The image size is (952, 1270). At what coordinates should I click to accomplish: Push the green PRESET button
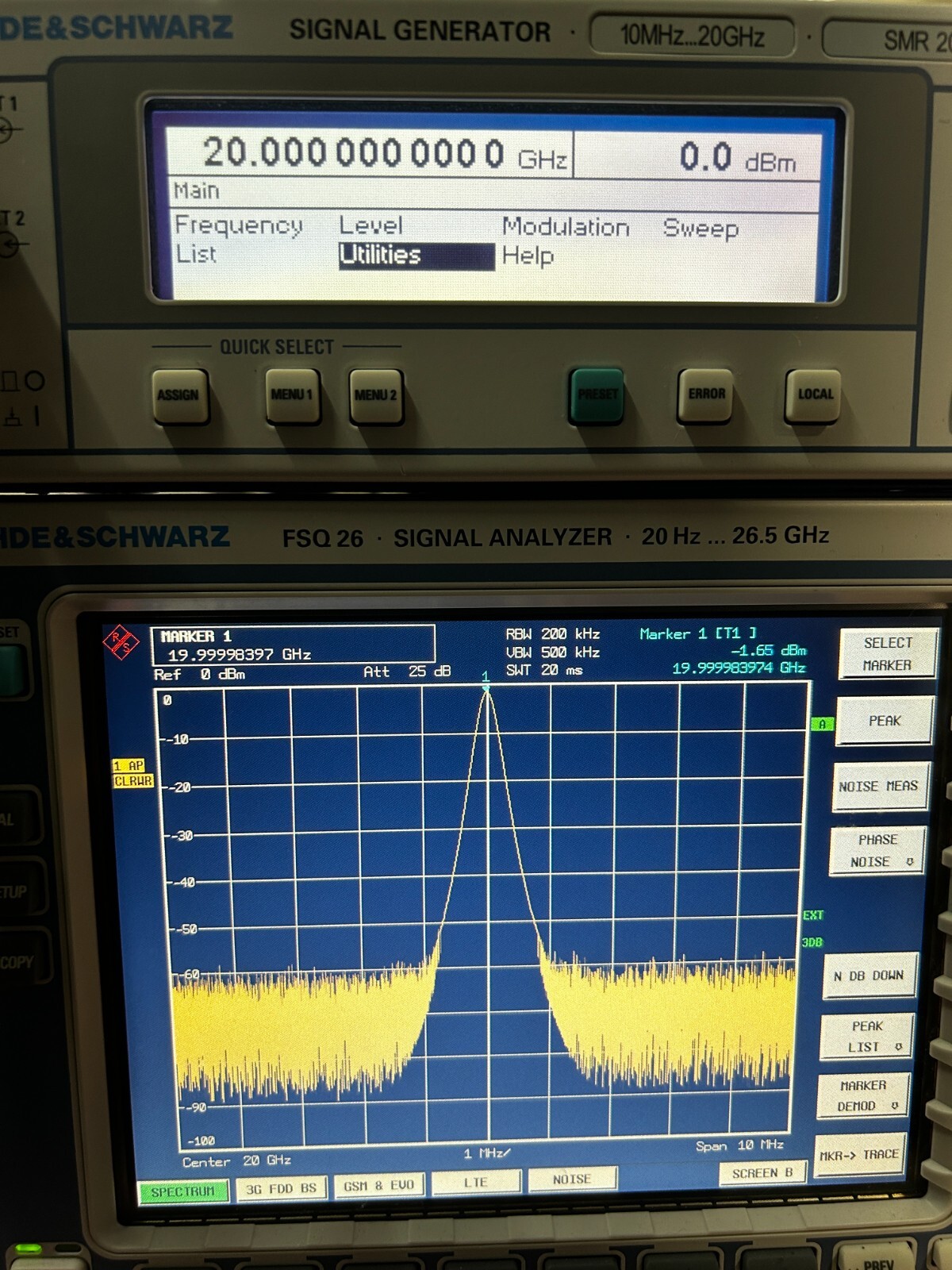click(x=597, y=394)
